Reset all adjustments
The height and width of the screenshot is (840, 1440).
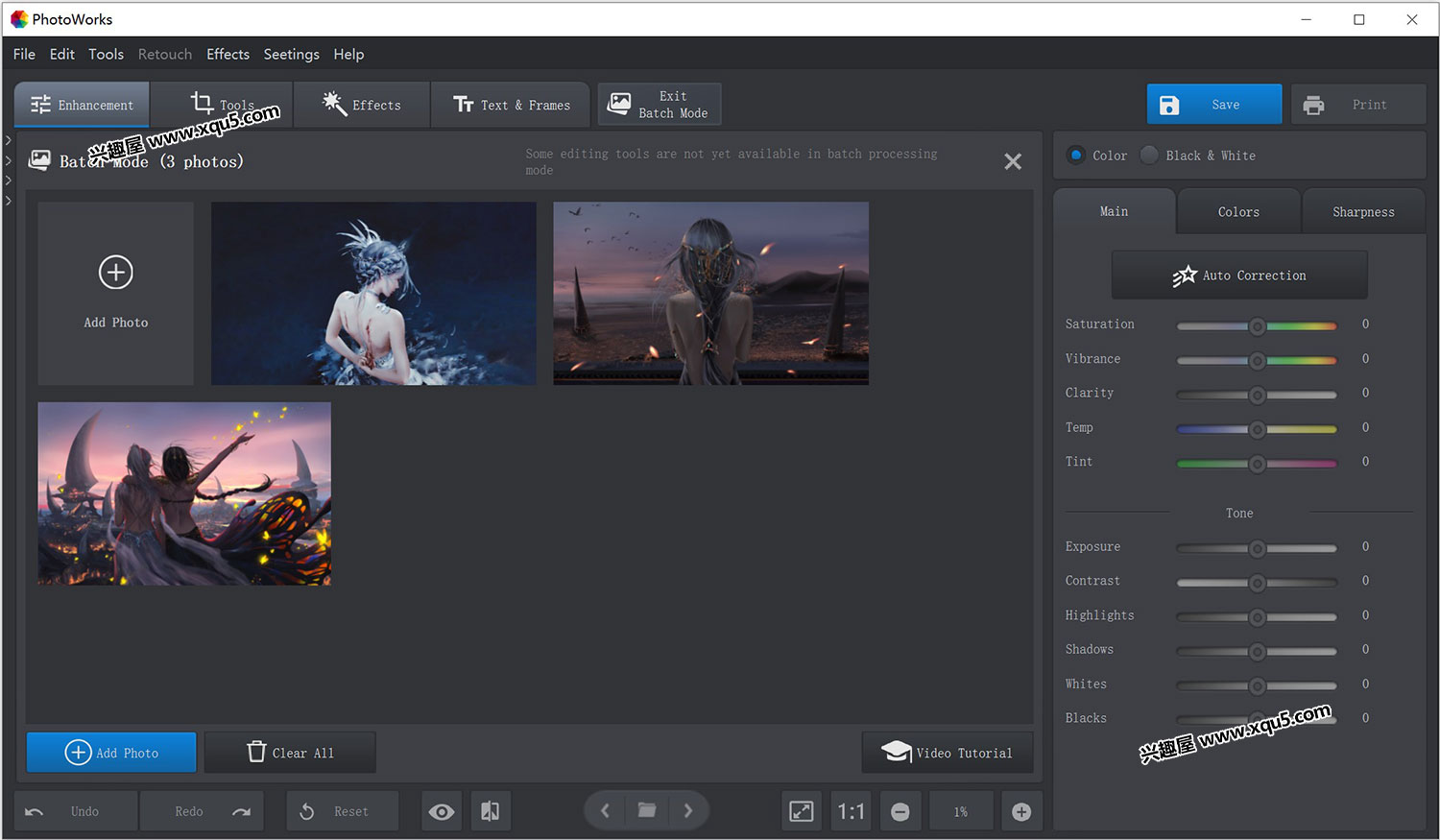click(x=342, y=811)
